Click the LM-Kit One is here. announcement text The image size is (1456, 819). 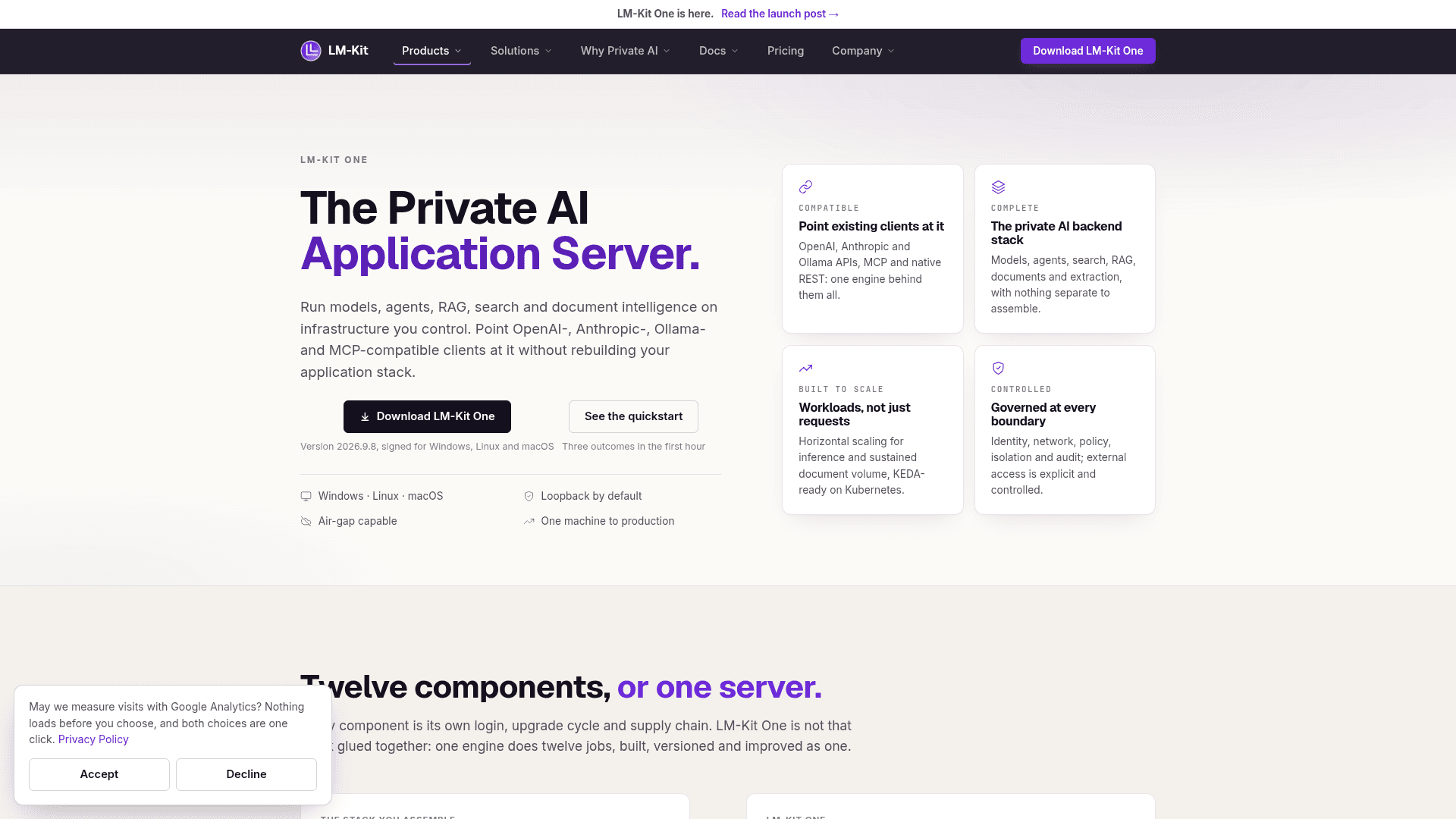665,14
